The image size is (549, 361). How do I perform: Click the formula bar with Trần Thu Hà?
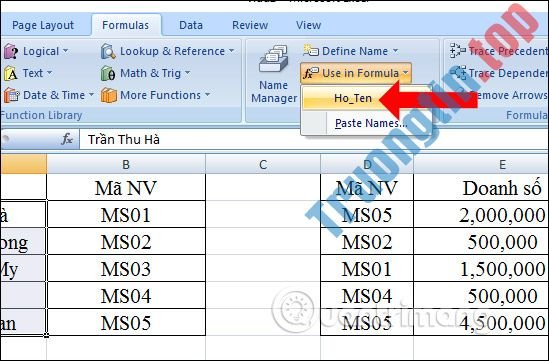(314, 139)
